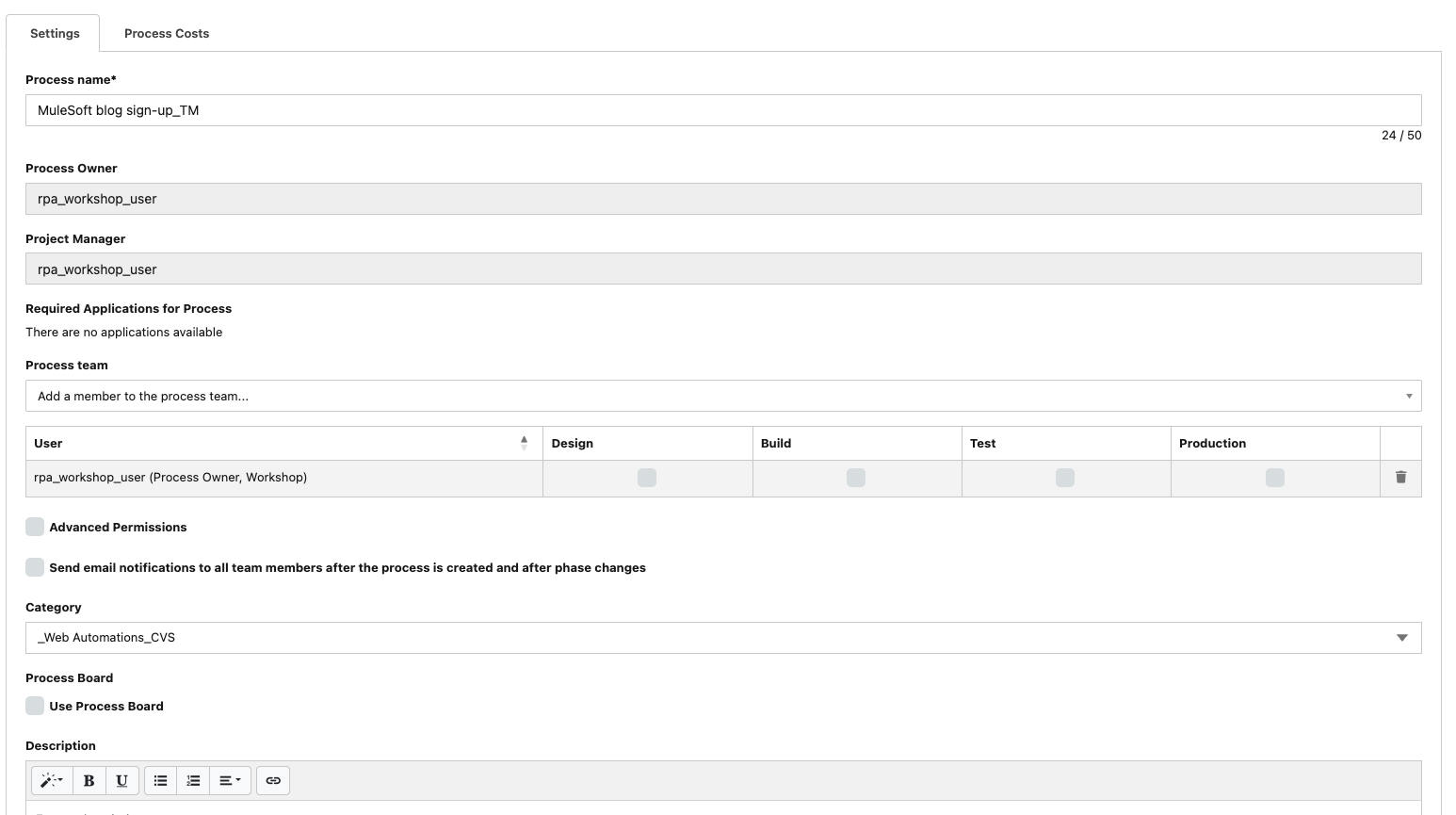The image size is (1456, 815).
Task: Select the Settings tab
Action: pyautogui.click(x=55, y=33)
